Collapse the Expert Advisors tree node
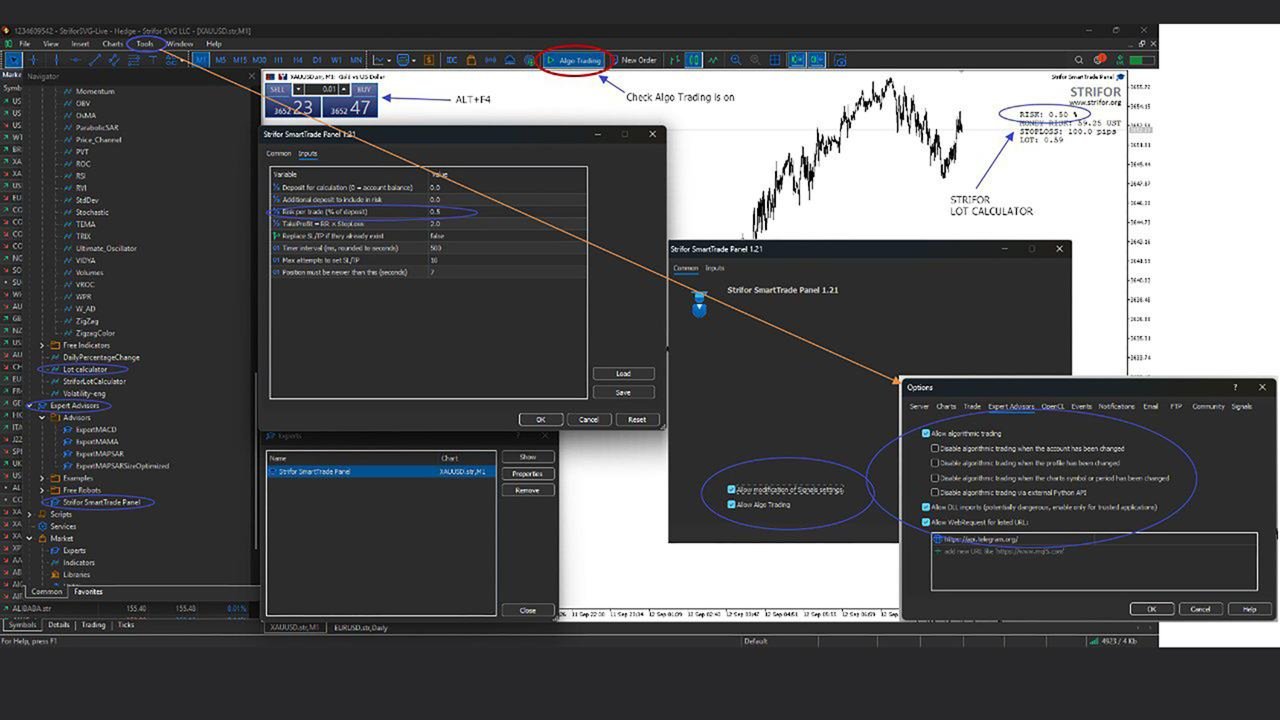The height and width of the screenshot is (720, 1280). tap(29, 406)
